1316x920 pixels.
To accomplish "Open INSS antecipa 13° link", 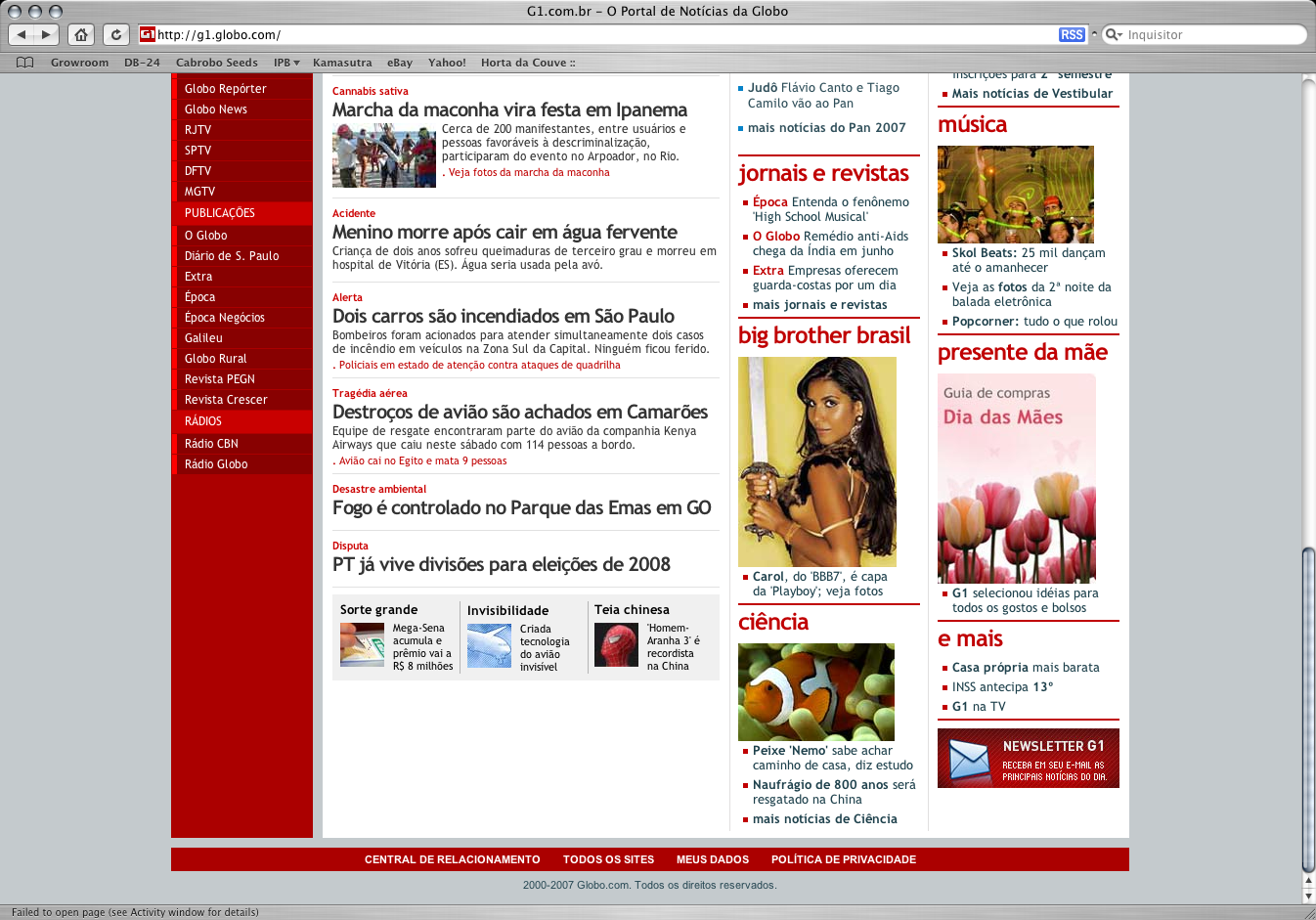I will (x=1002, y=686).
